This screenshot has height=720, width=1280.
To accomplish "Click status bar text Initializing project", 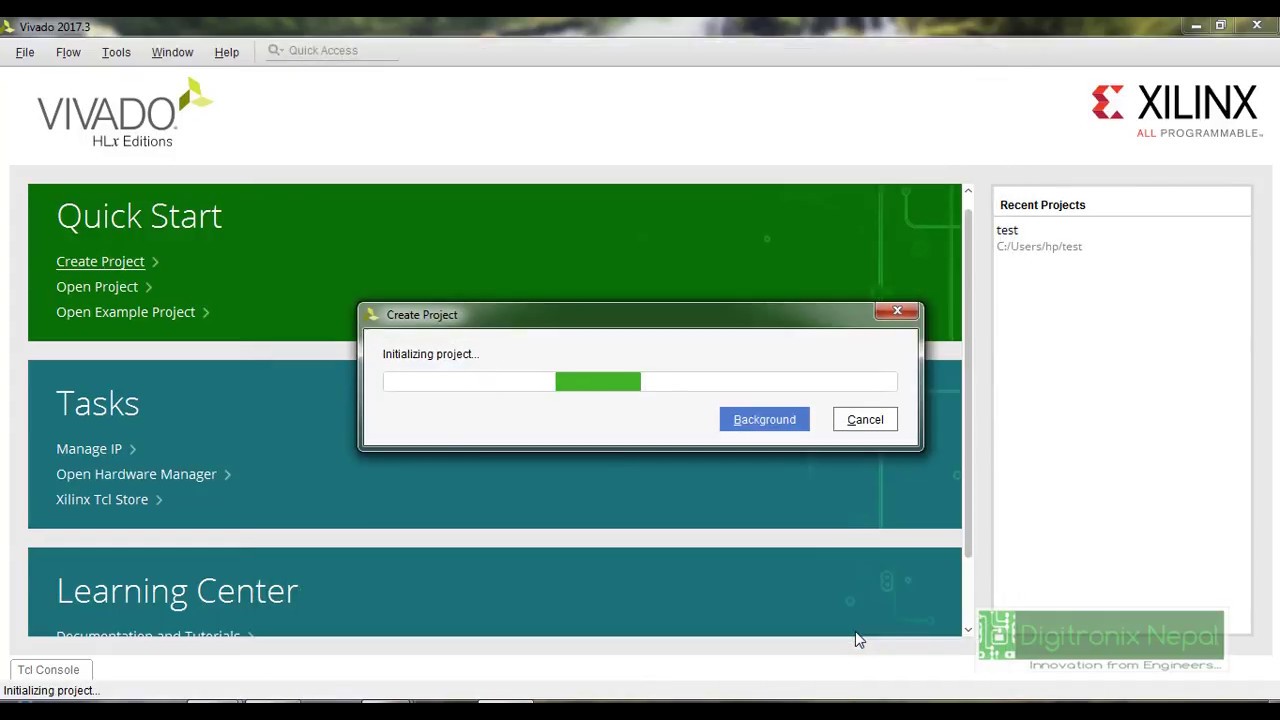I will pos(51,691).
